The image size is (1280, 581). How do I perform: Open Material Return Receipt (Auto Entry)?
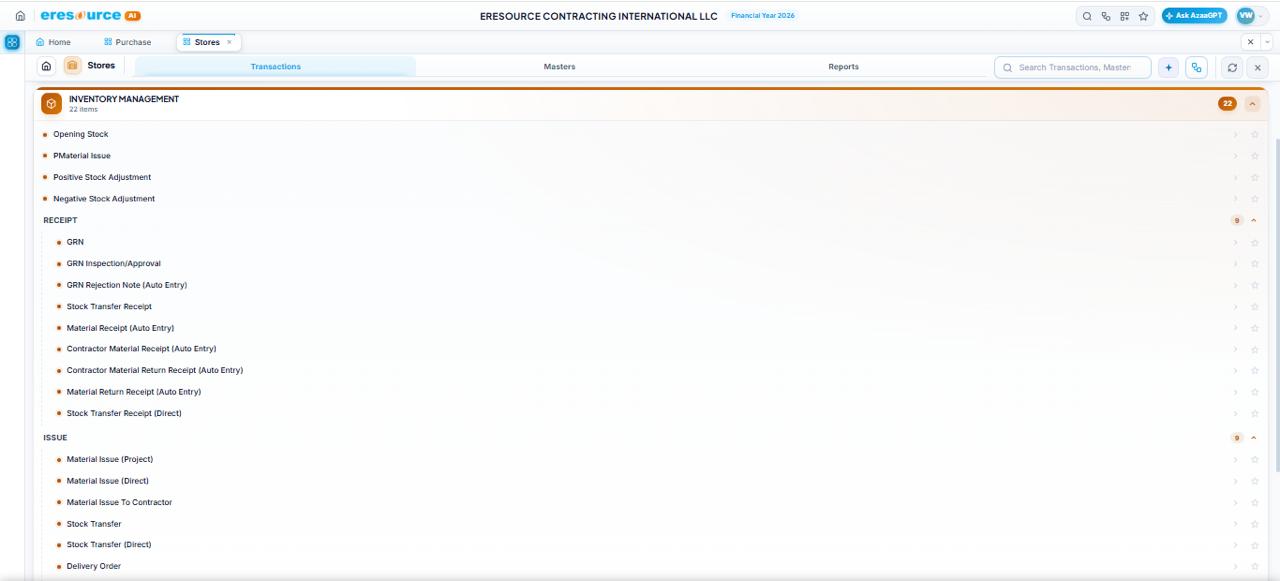point(133,392)
